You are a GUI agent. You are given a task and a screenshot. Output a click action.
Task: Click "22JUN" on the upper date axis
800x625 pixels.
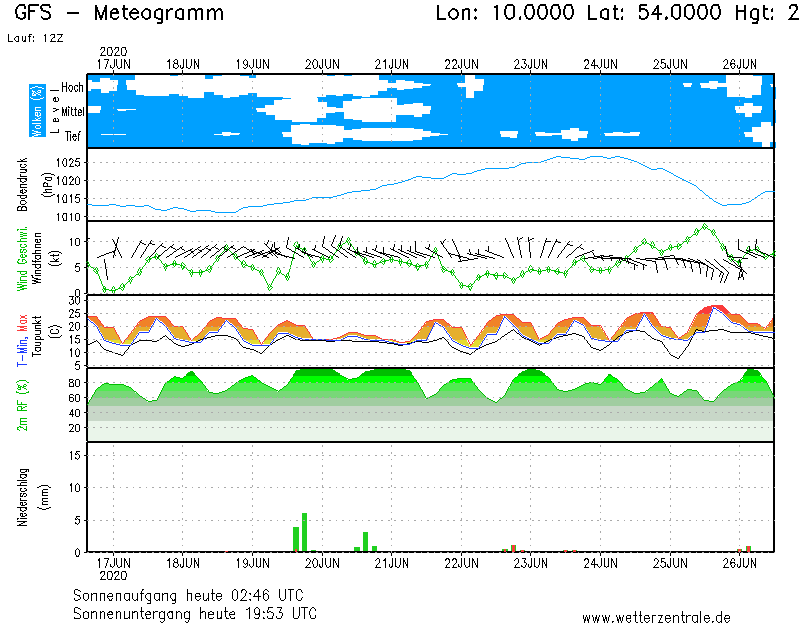(461, 65)
